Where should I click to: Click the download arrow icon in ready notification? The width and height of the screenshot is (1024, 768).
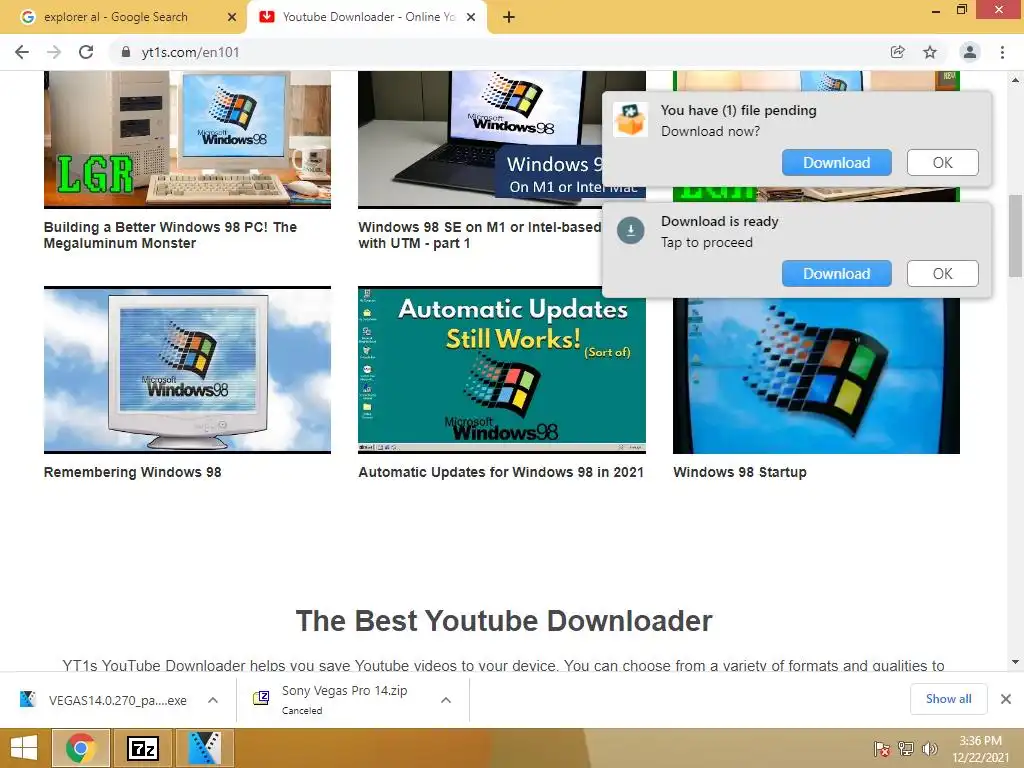(631, 231)
